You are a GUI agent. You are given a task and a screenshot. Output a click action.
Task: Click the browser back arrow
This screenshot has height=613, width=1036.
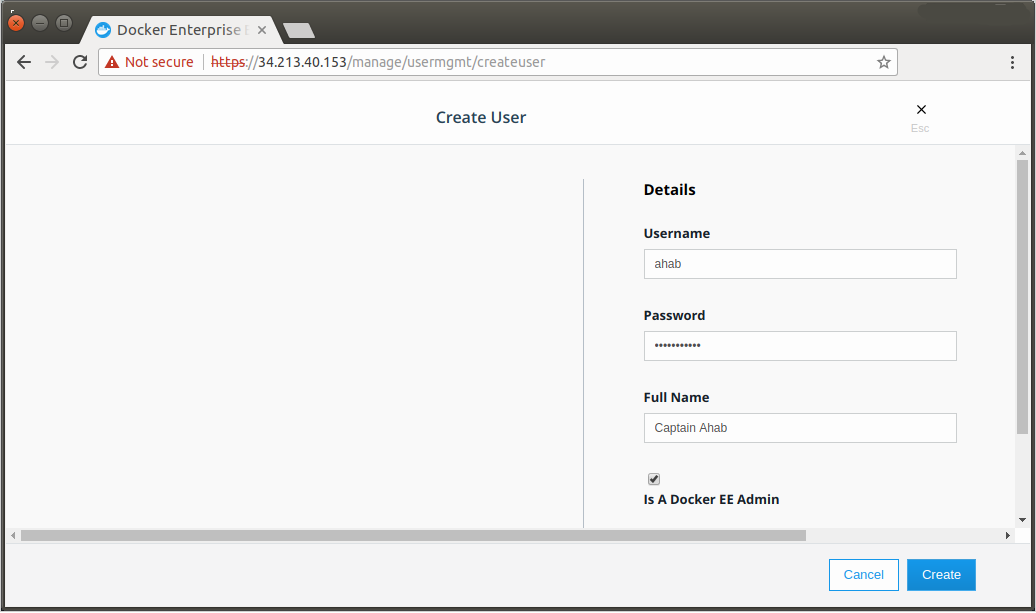click(24, 62)
